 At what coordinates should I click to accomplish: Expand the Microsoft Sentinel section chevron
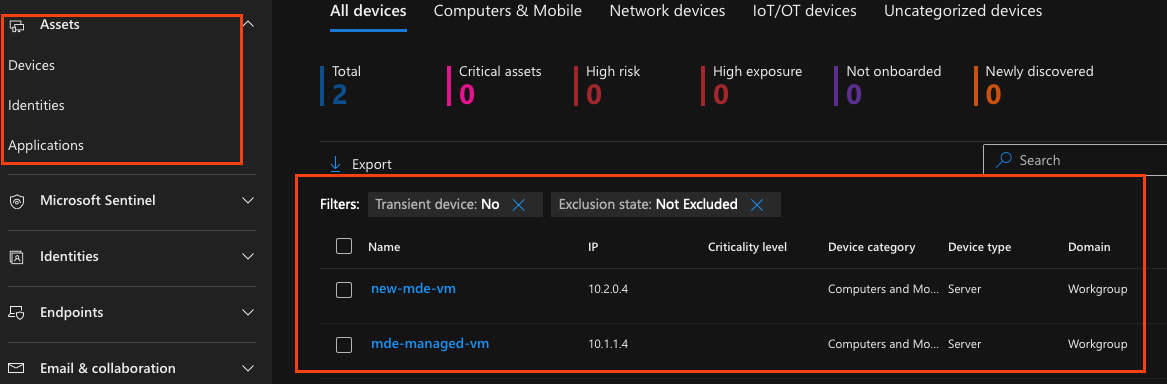coord(249,201)
